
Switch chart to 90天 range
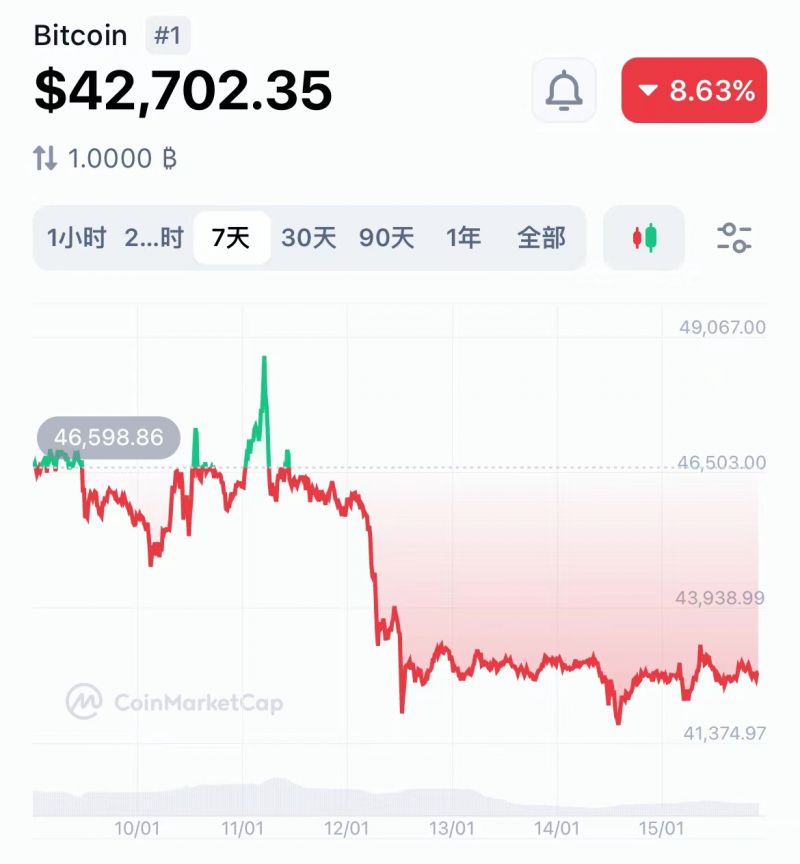pyautogui.click(x=386, y=238)
